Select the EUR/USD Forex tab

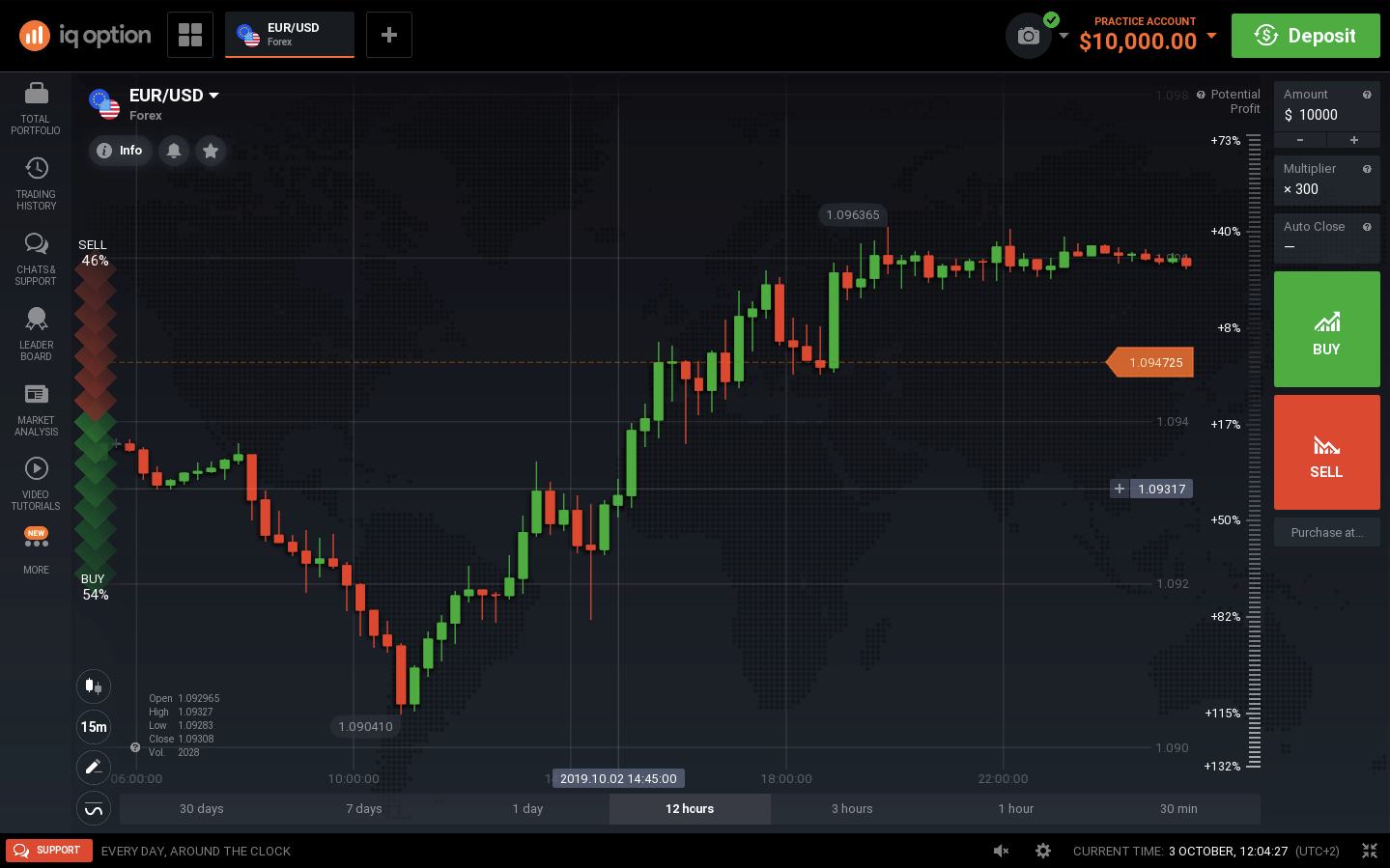[290, 35]
